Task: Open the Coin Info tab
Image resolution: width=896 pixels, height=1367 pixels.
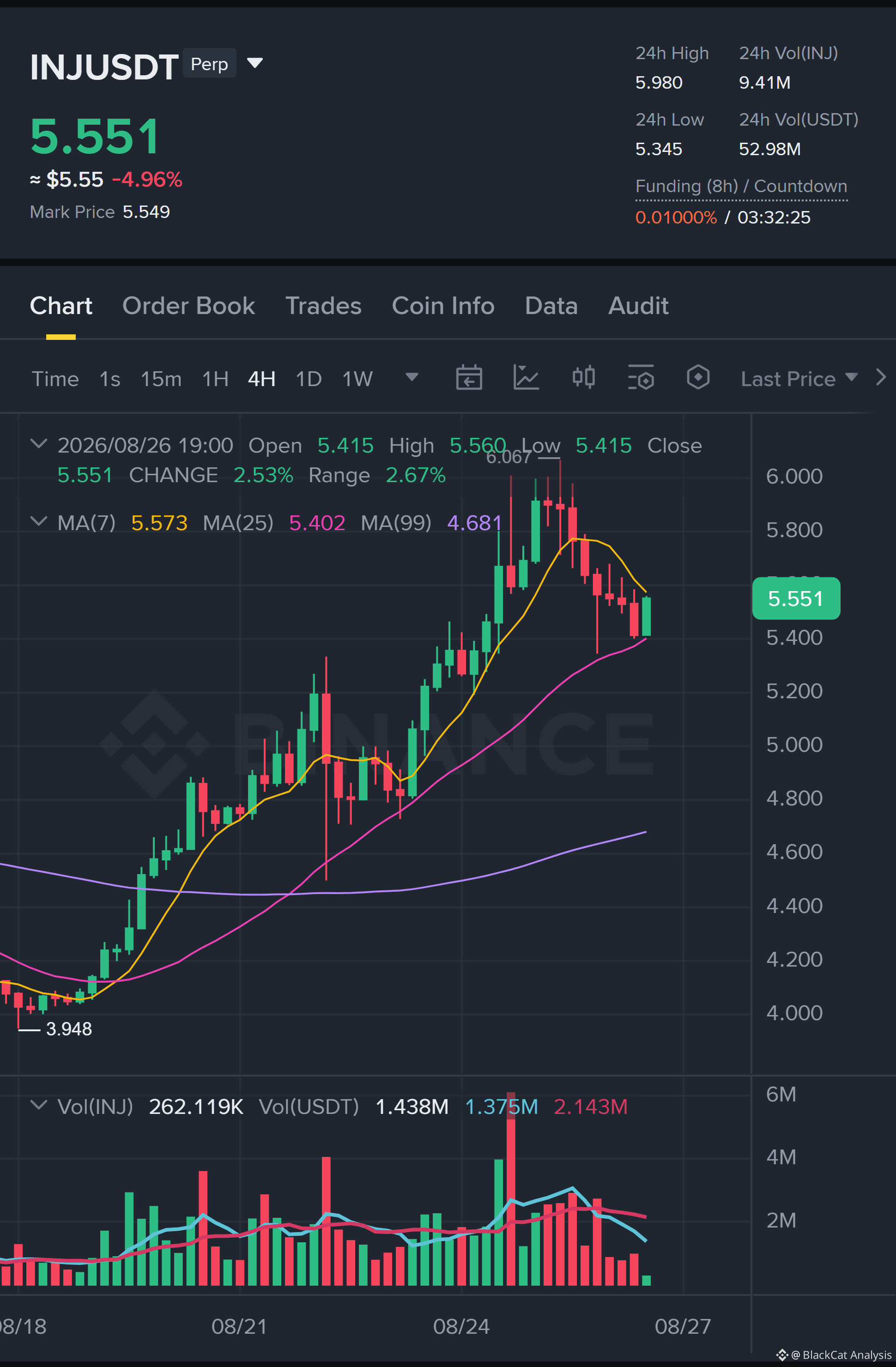Action: [x=443, y=306]
